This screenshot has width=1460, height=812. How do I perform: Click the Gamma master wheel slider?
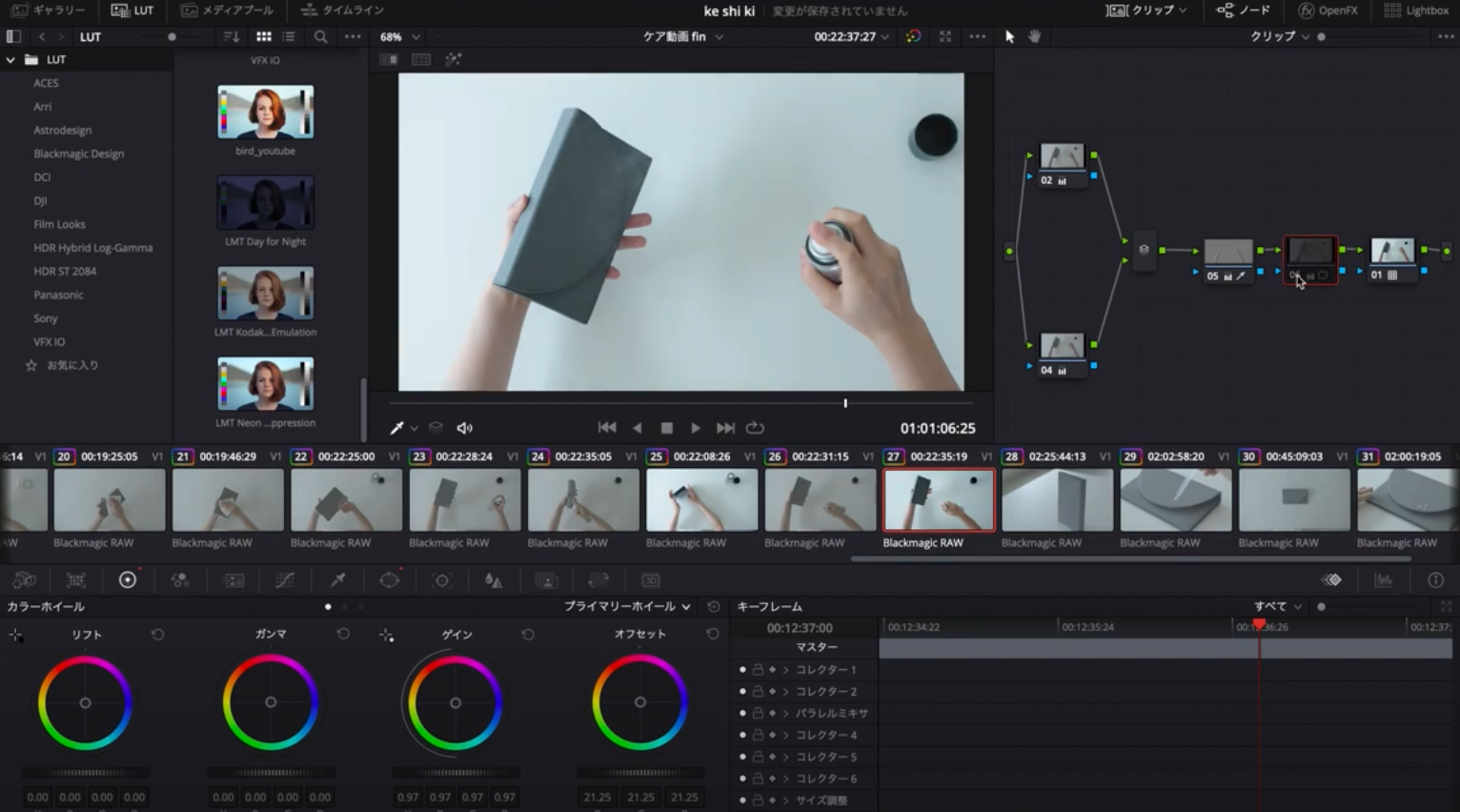coord(271,773)
